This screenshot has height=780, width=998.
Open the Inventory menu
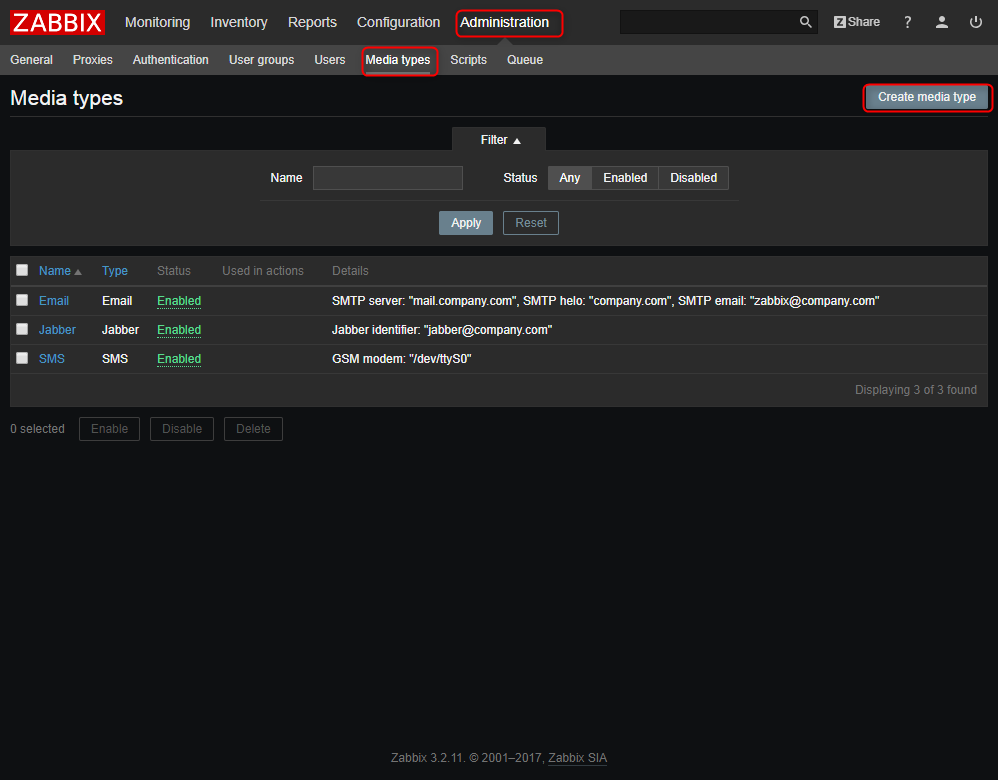pos(239,22)
